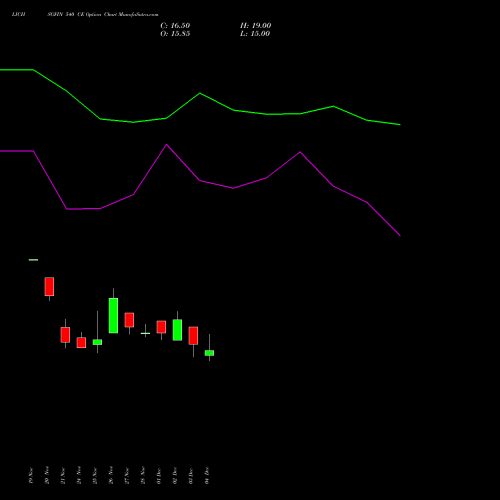Screen dimensions: 500x500
Task: Click the tall green 26 Nov candlestick
Action: 113,315
